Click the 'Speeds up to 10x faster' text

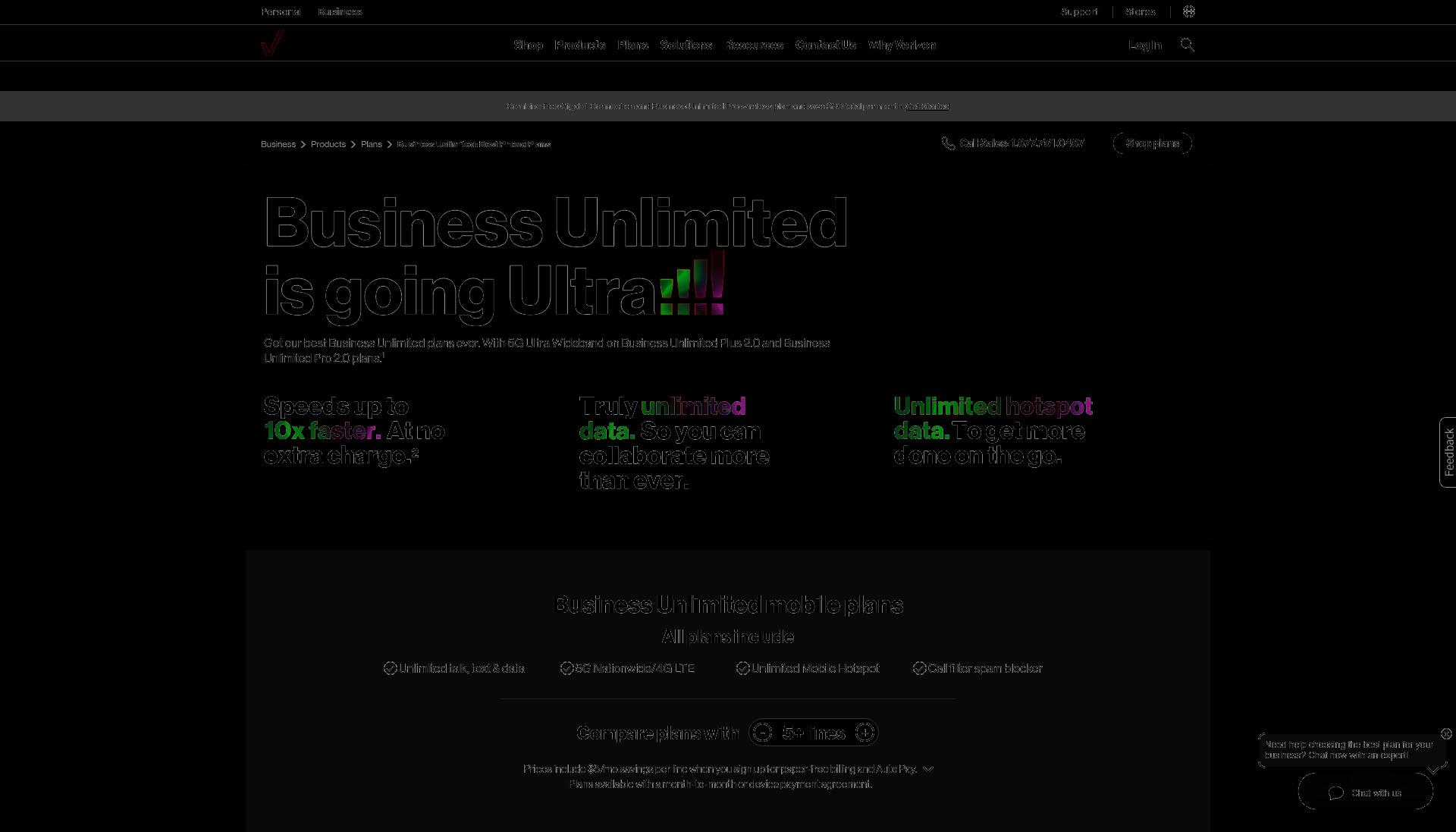click(x=336, y=418)
